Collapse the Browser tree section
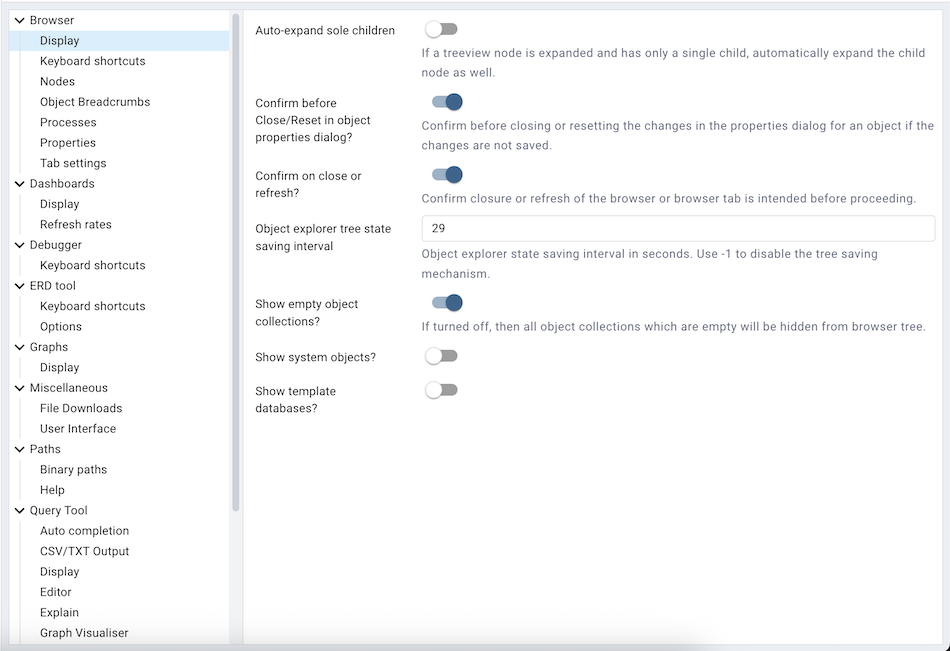This screenshot has height=651, width=950. pyautogui.click(x=18, y=19)
